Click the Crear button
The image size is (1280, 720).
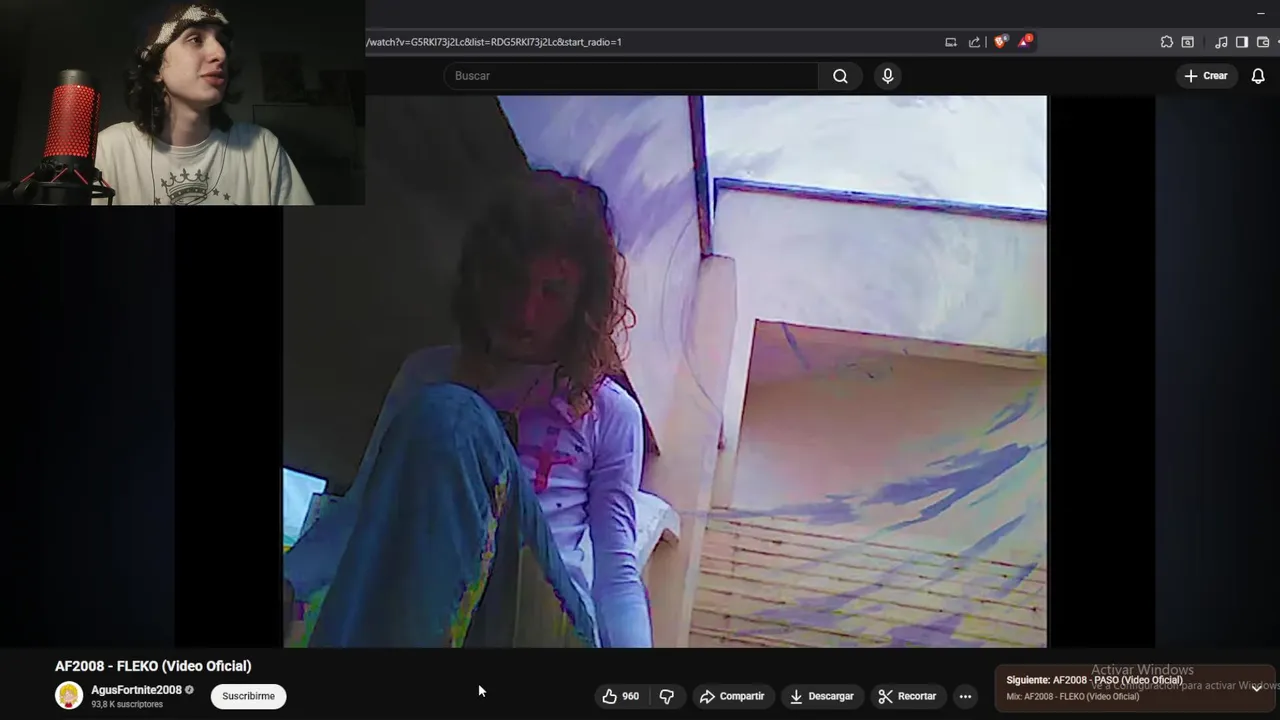click(x=1205, y=76)
